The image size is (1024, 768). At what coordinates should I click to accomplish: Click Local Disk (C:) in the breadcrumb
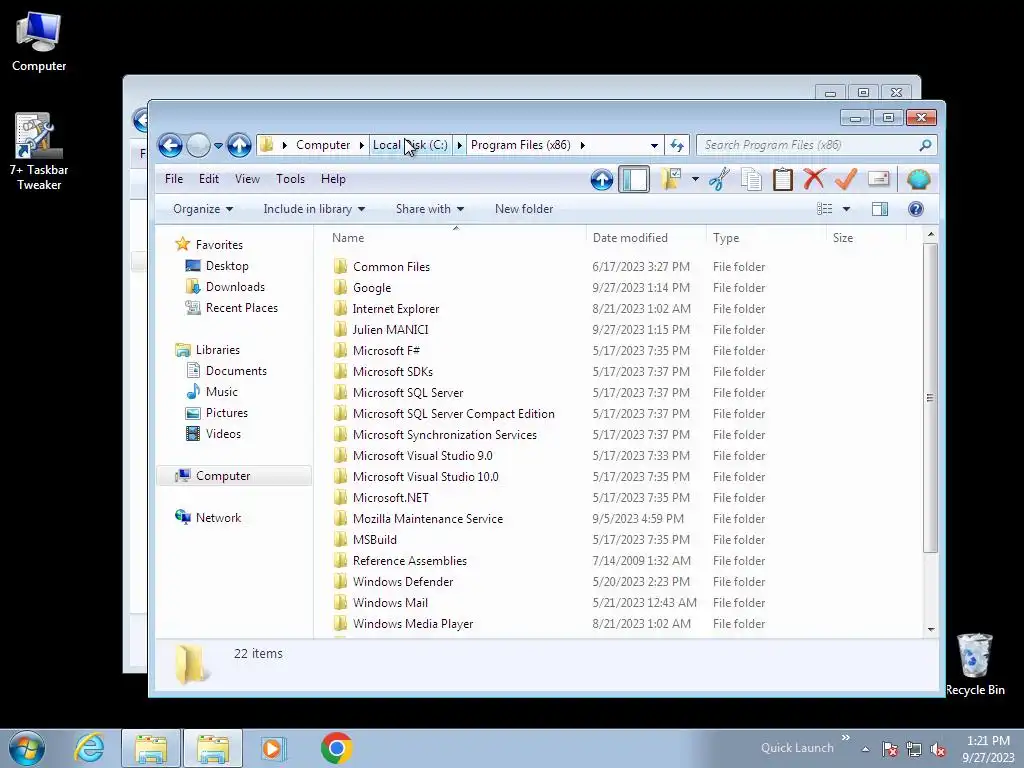coord(410,145)
